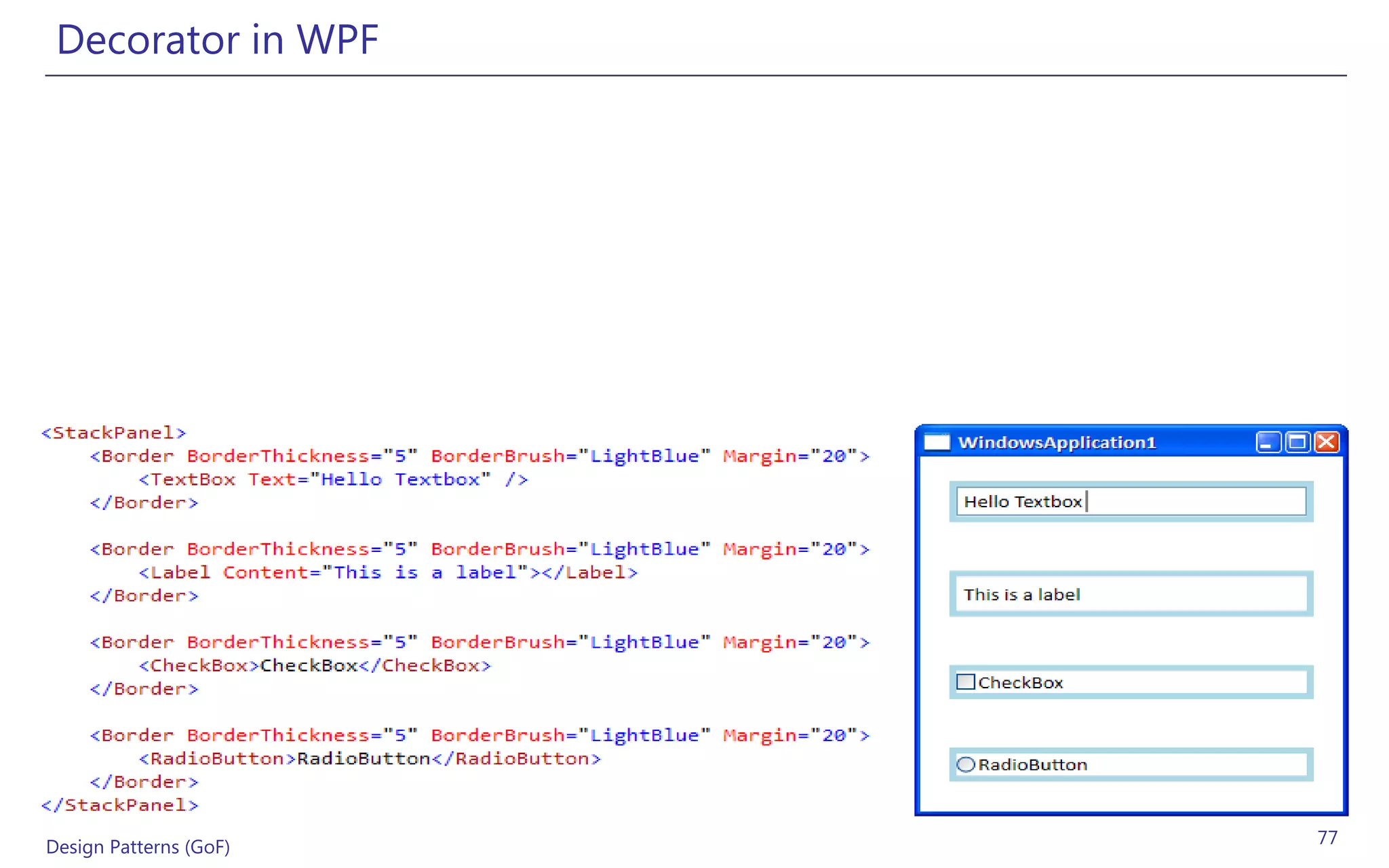Screen dimensions: 1389x868
Task: Click the 'Design Patterns (GoF)' footer text
Action: pos(138,847)
